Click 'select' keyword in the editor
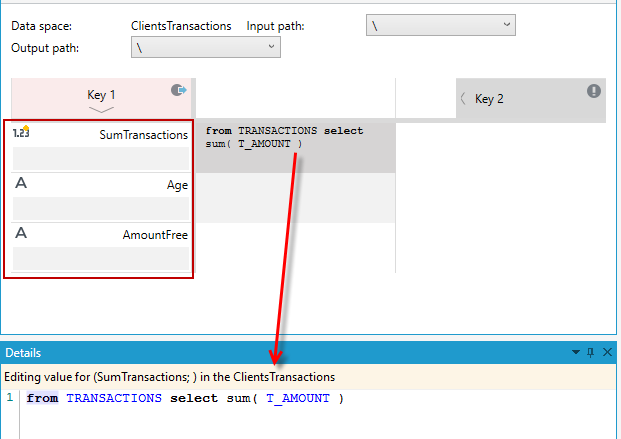The width and height of the screenshot is (621, 439). click(194, 398)
